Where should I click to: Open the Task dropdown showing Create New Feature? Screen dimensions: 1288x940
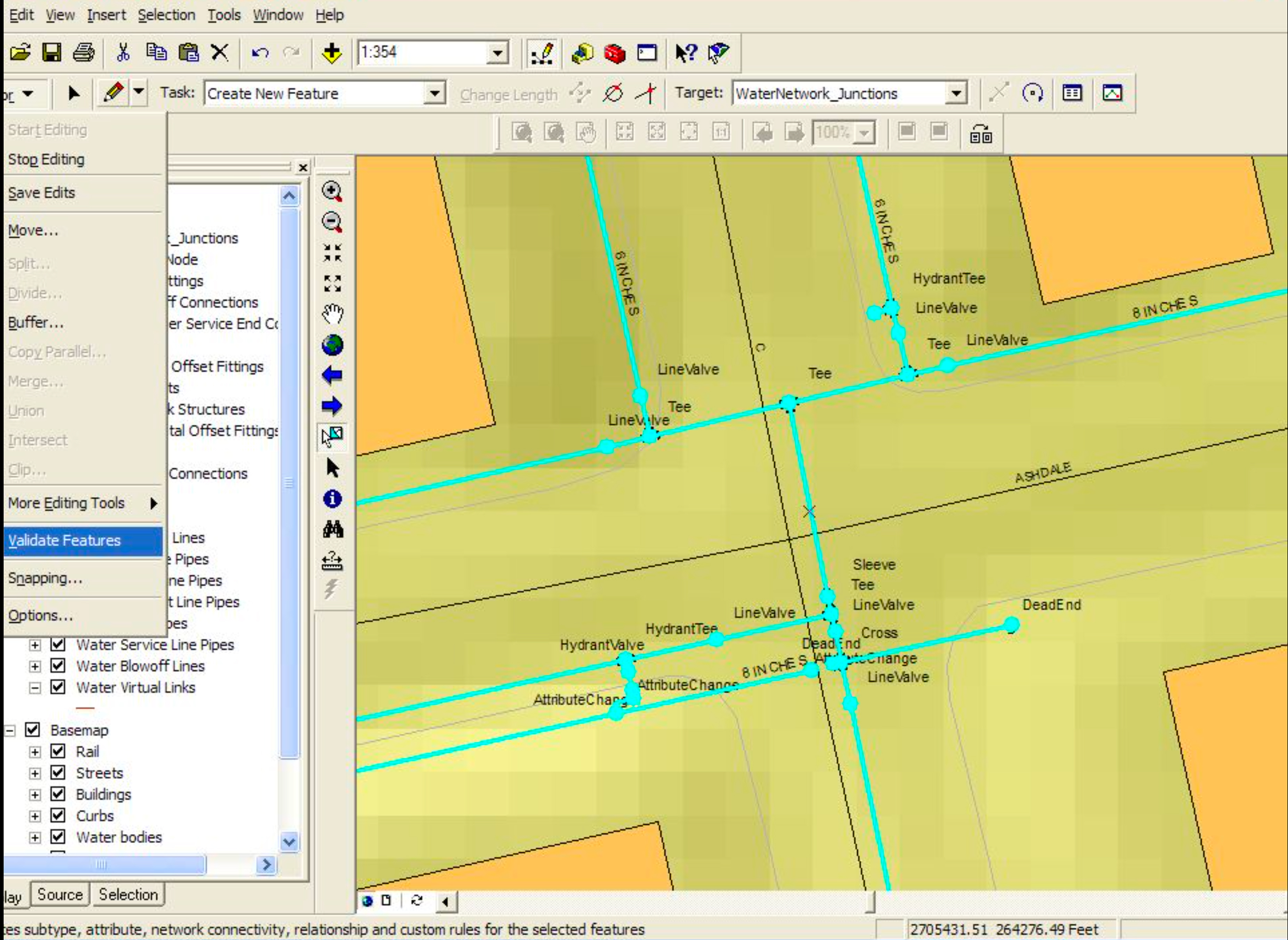tap(435, 93)
